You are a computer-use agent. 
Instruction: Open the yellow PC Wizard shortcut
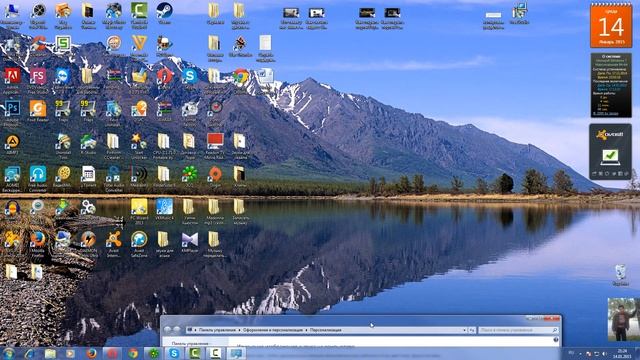[139, 211]
